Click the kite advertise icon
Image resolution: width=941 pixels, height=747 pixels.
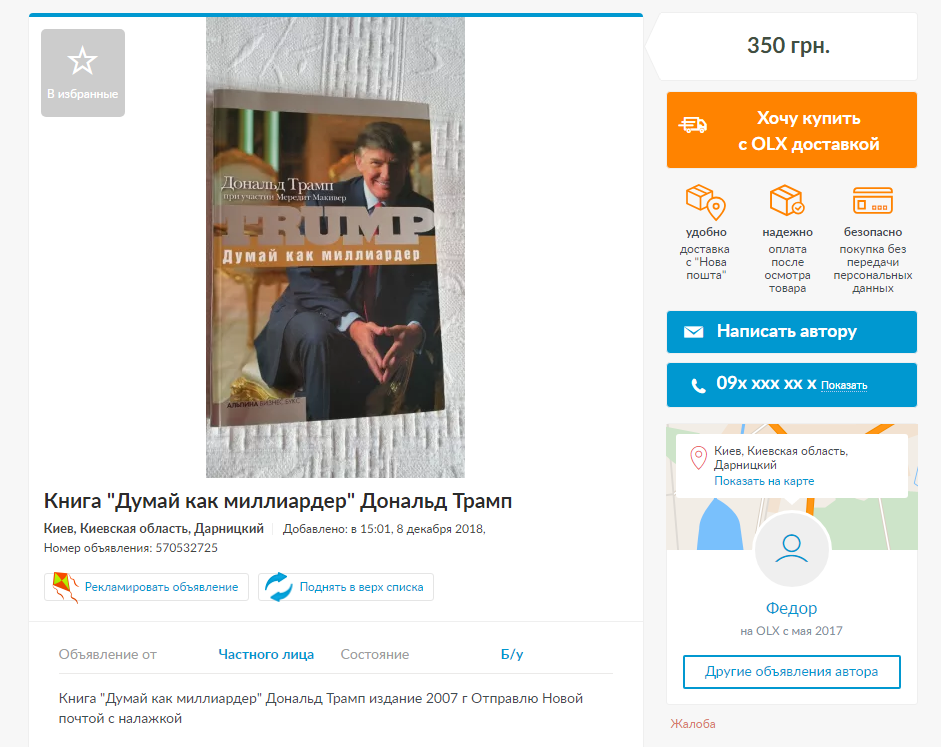pos(65,587)
